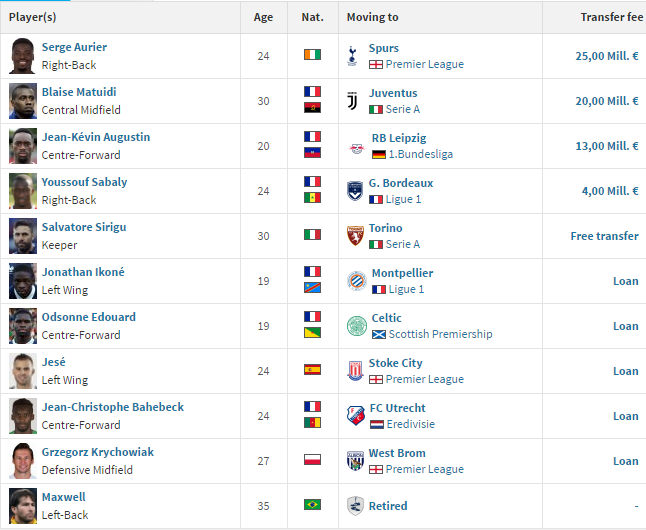
Task: Click the Montpellier club crest icon
Action: click(357, 281)
